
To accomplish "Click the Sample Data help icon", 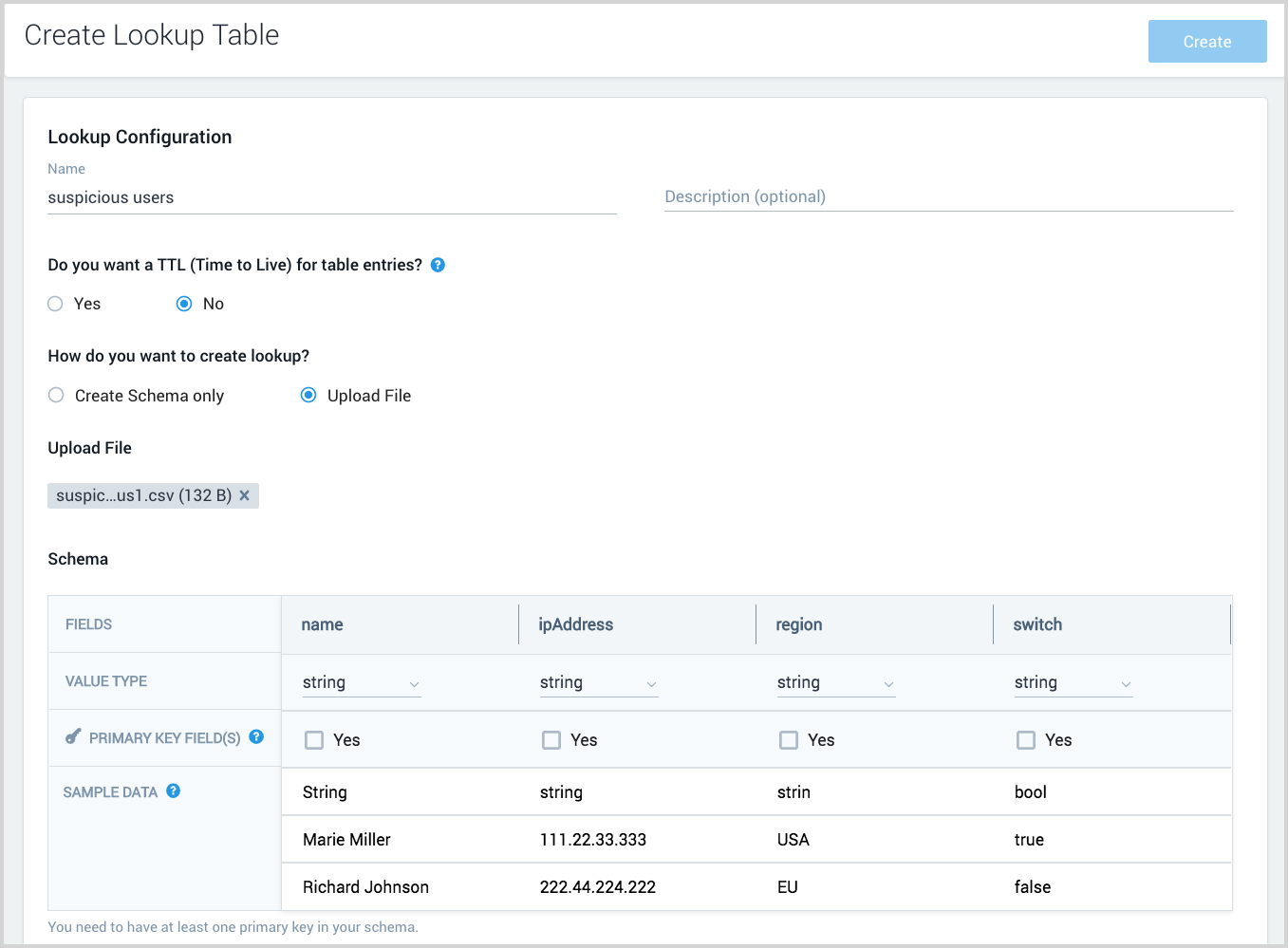I will (x=174, y=791).
